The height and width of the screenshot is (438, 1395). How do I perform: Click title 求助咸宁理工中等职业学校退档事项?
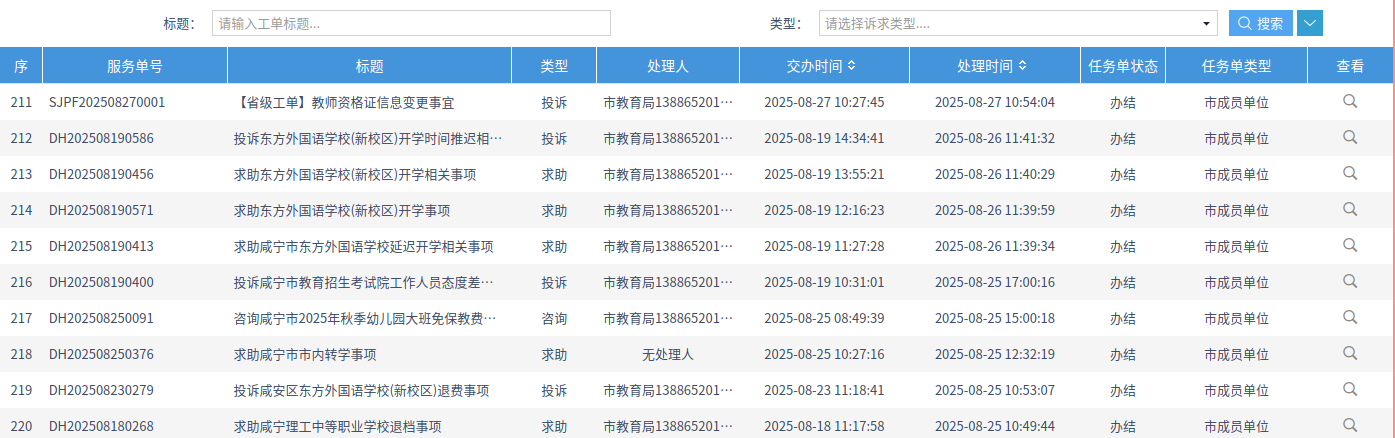pyautogui.click(x=338, y=426)
